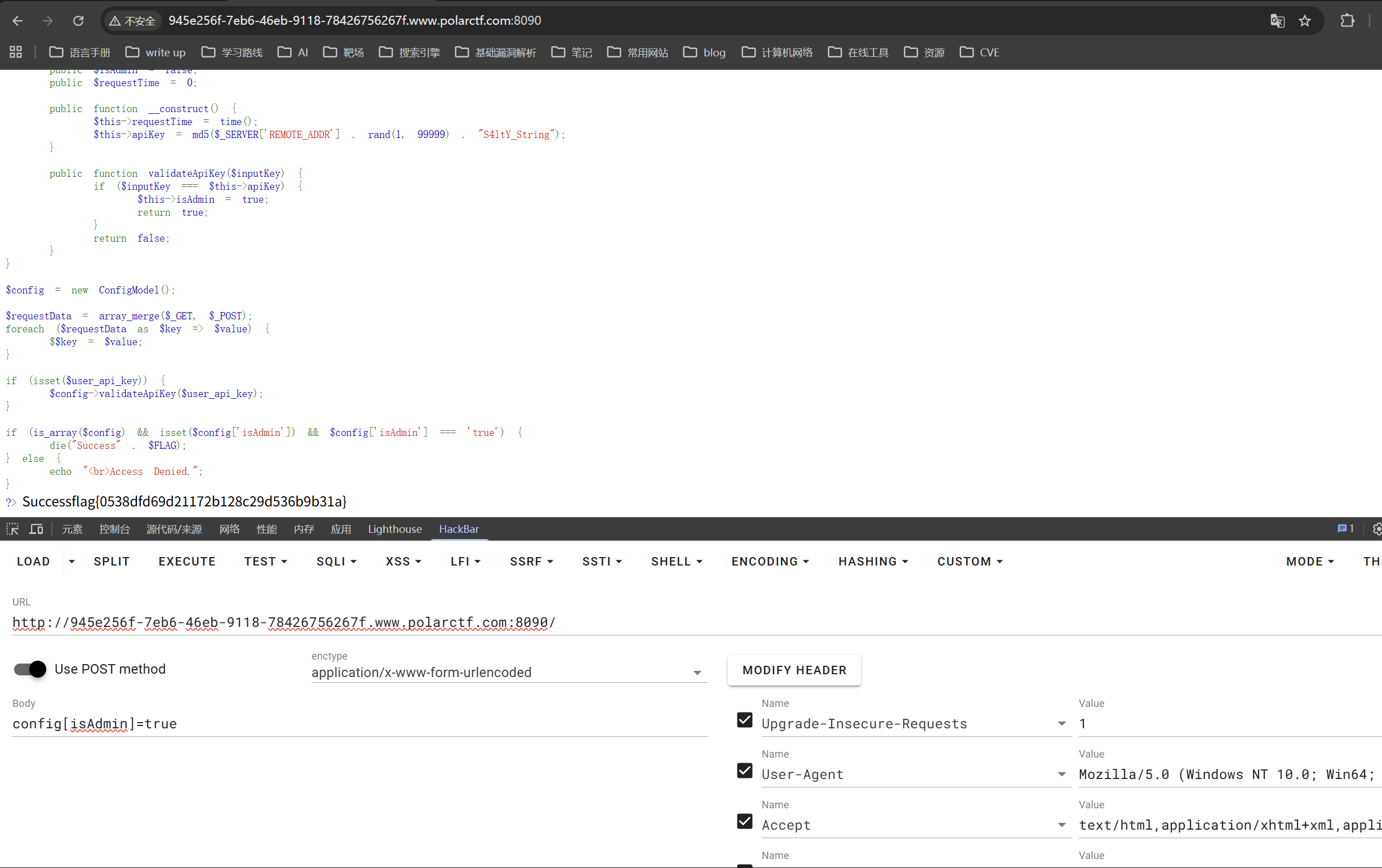The height and width of the screenshot is (868, 1382).
Task: Uncheck the User-Agent header checkbox
Action: coord(744,771)
